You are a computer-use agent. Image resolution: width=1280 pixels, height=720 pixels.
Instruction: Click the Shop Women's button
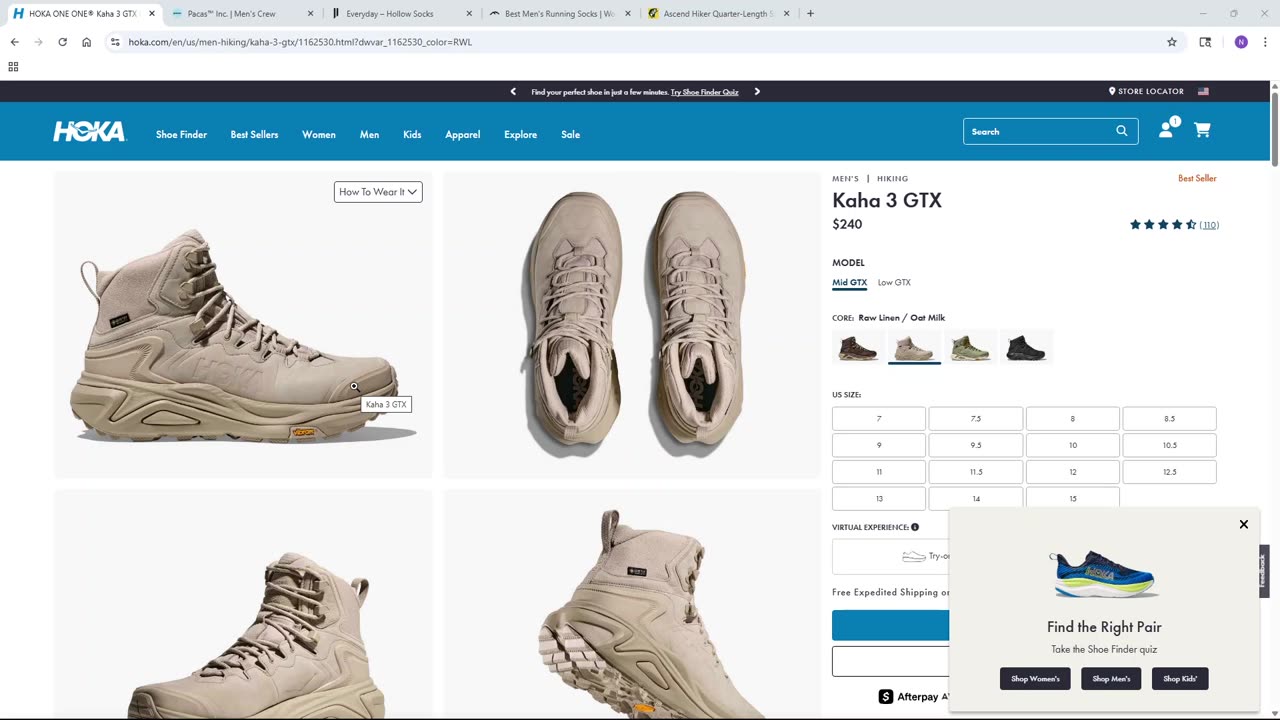[1035, 679]
